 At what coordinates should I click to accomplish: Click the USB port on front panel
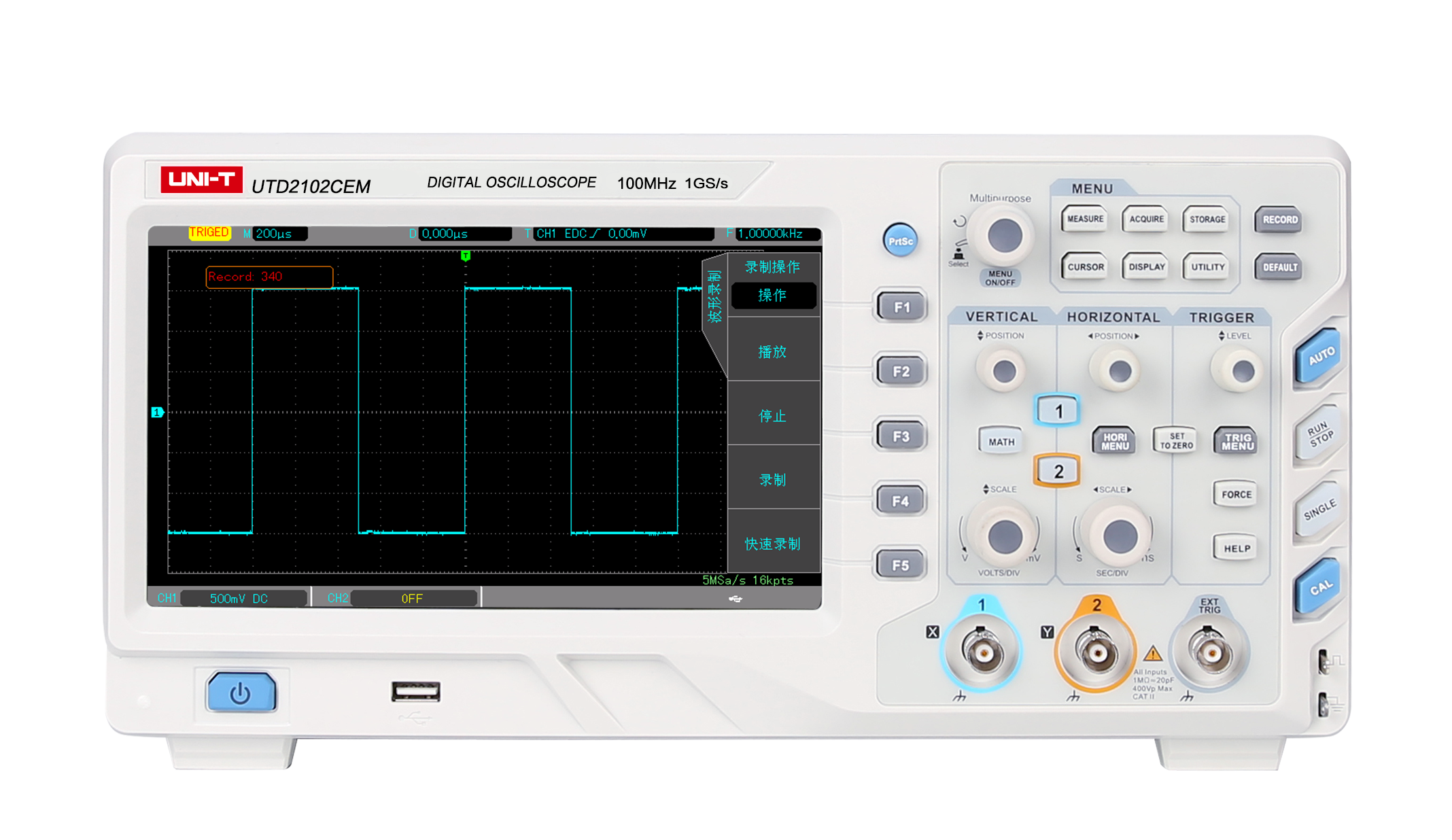click(415, 692)
